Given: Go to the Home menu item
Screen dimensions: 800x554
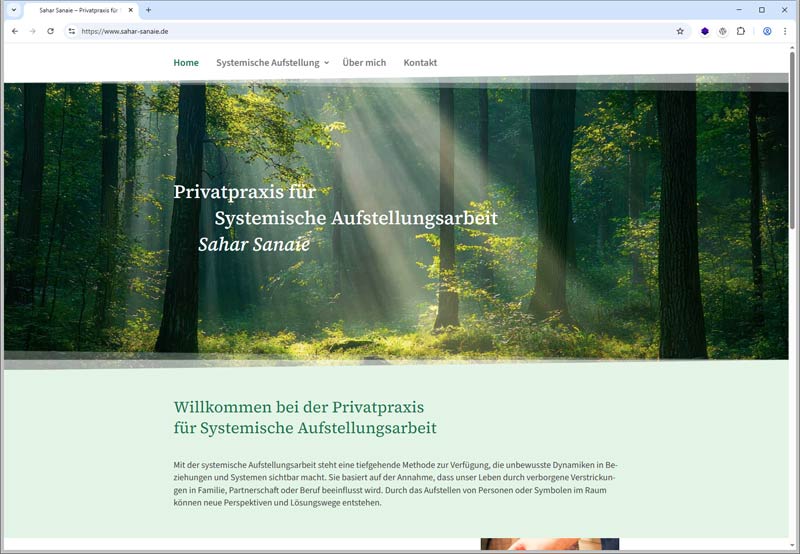Looking at the screenshot, I should [186, 63].
